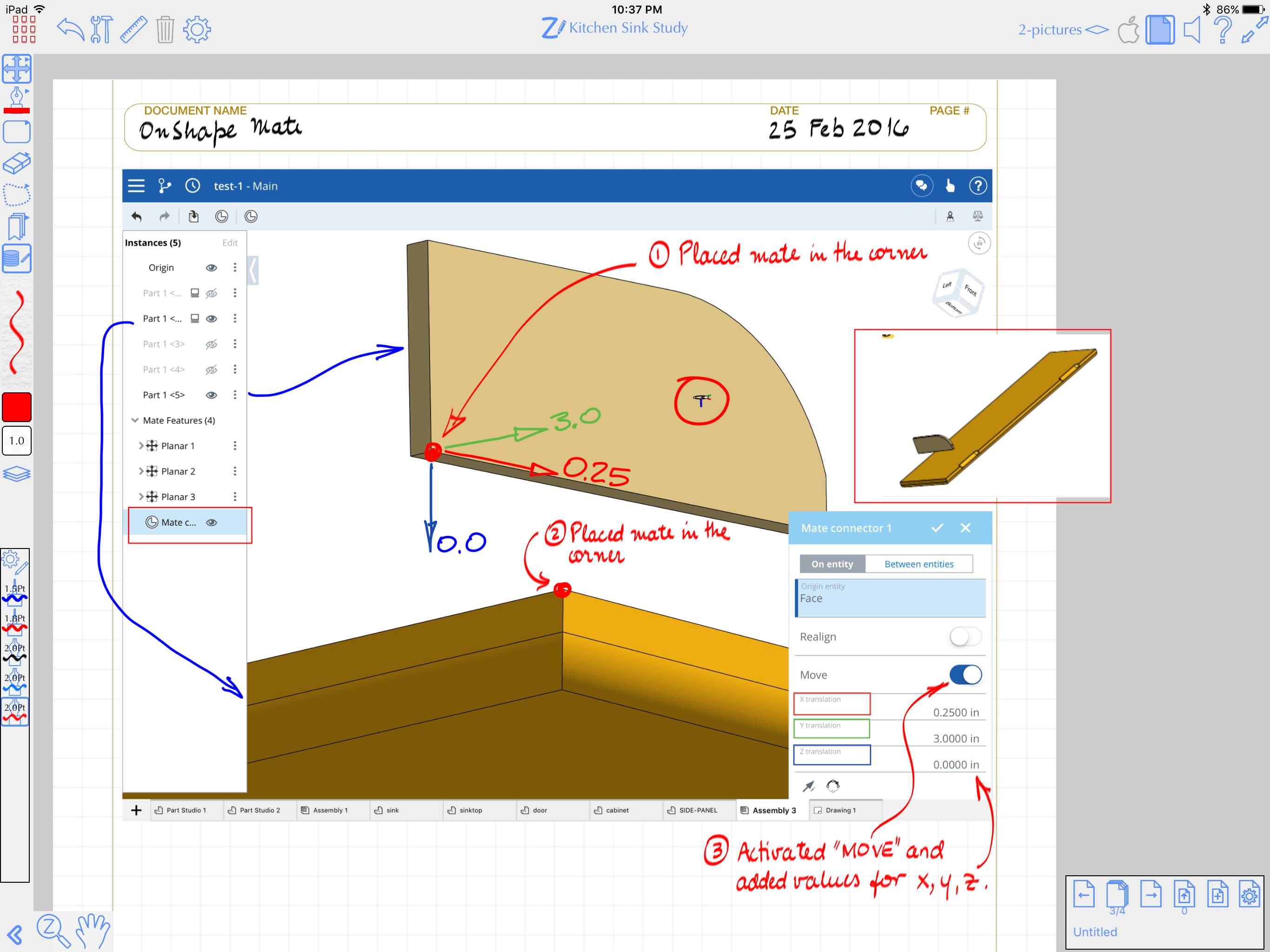The image size is (1270, 952).
Task: Select the 1.8Pt red pen preset
Action: click(15, 622)
